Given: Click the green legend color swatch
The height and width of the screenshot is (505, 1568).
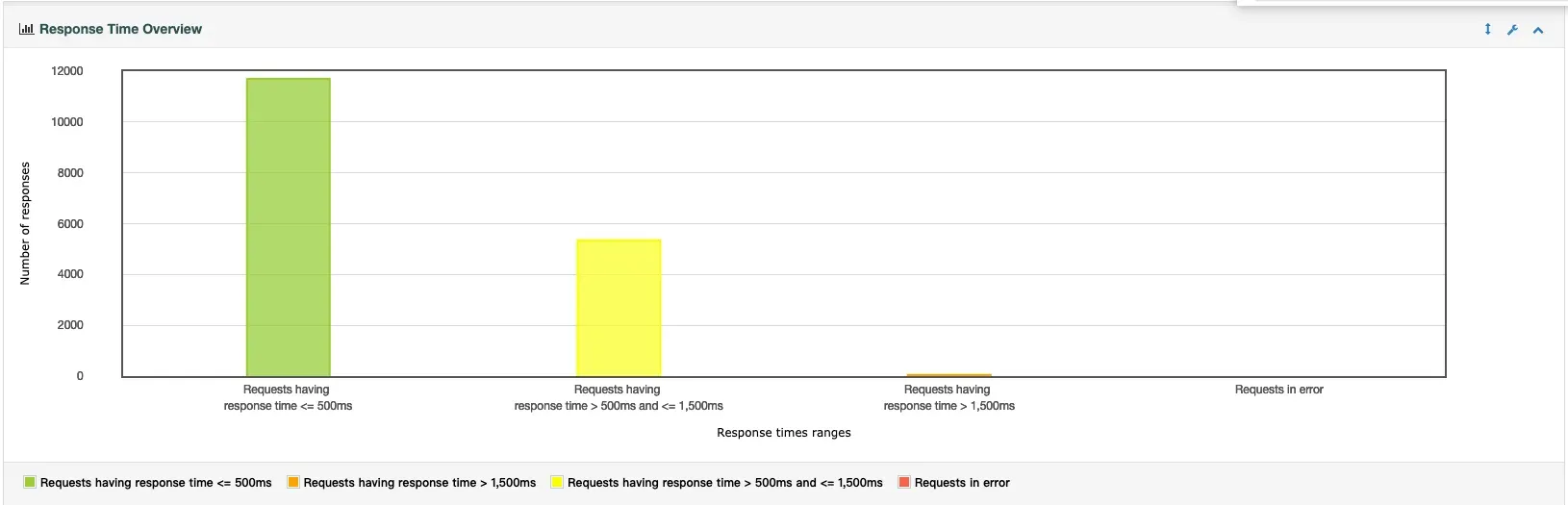Looking at the screenshot, I should (30, 482).
